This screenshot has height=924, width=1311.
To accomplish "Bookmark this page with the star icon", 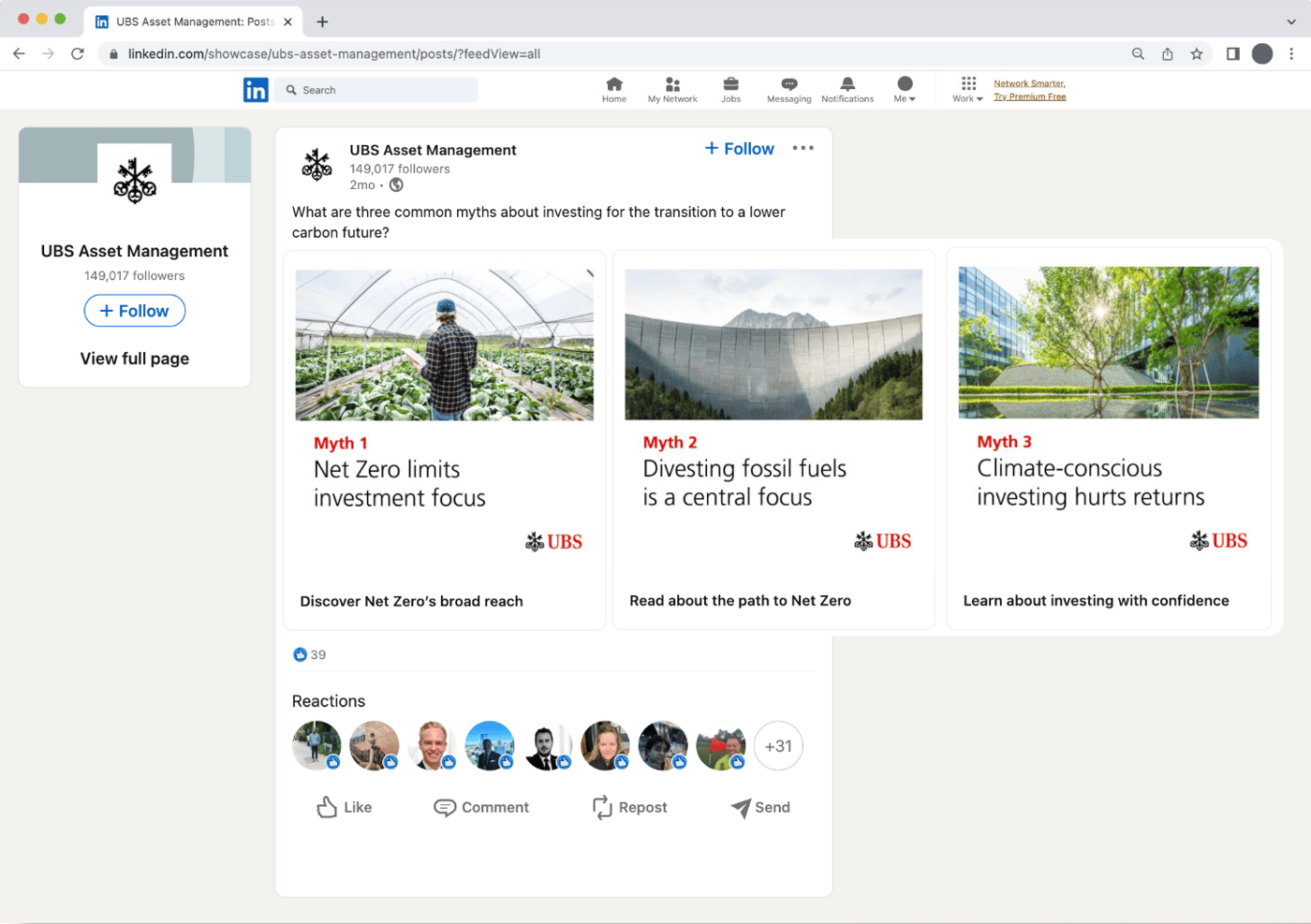I will [1197, 53].
